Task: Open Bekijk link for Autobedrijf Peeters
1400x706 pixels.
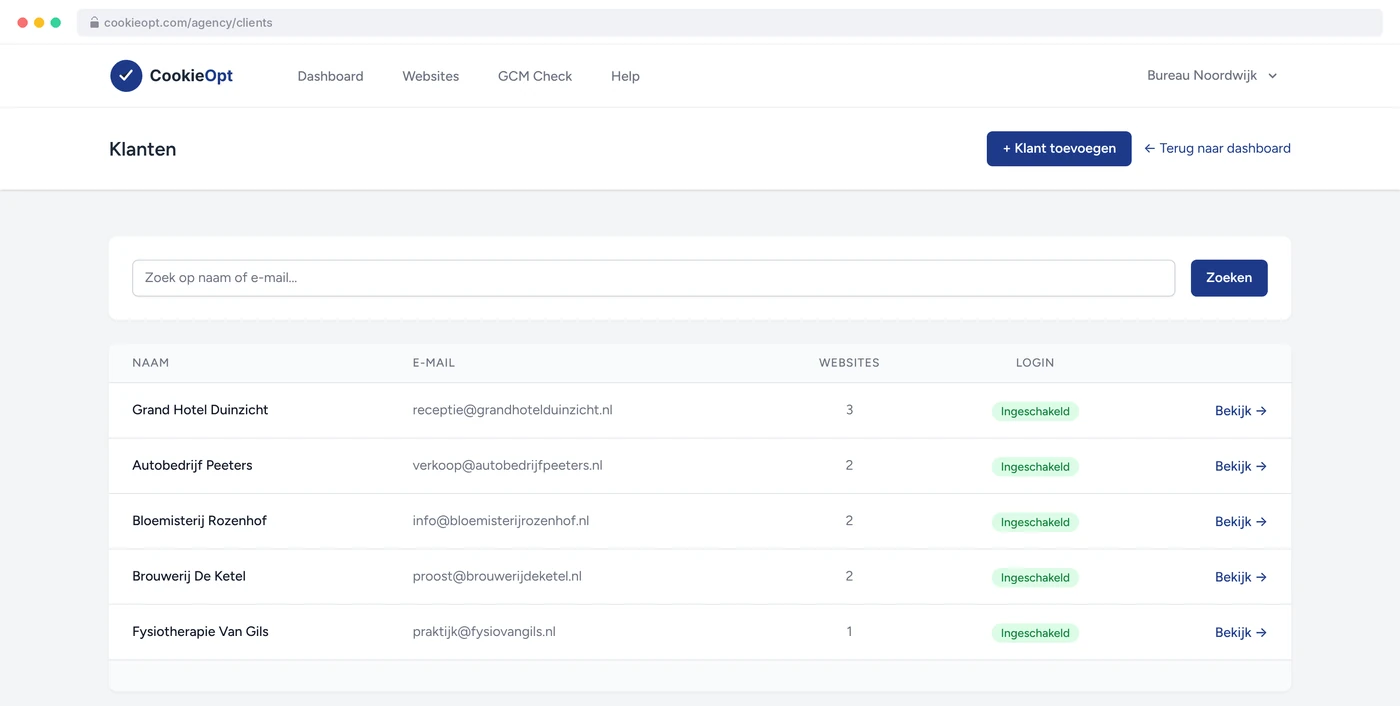Action: point(1241,466)
